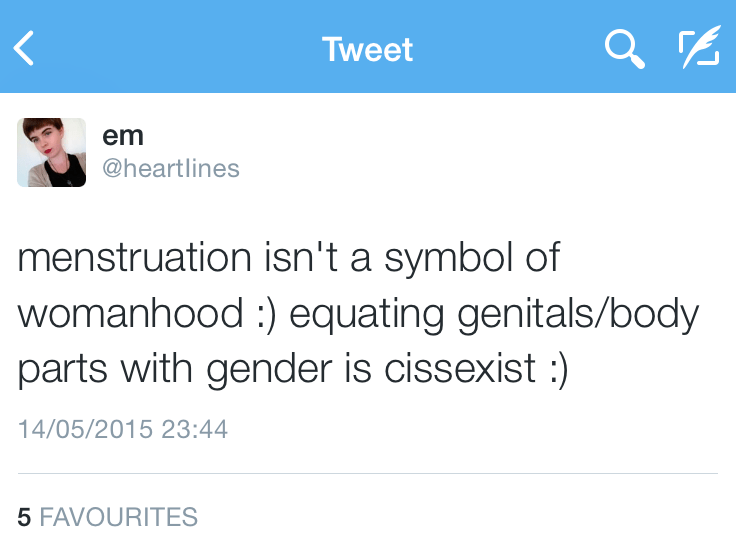Click the number 5 beside FAVOURITES

(x=24, y=517)
